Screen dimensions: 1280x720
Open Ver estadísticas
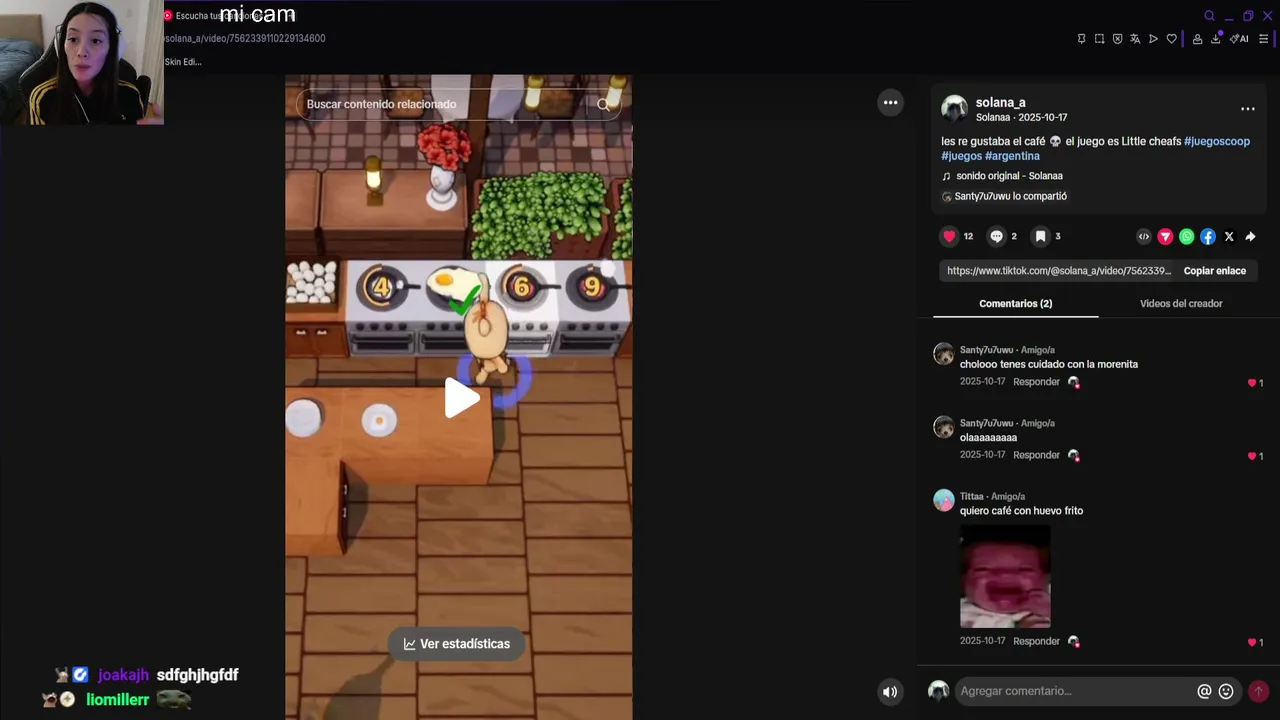[457, 644]
